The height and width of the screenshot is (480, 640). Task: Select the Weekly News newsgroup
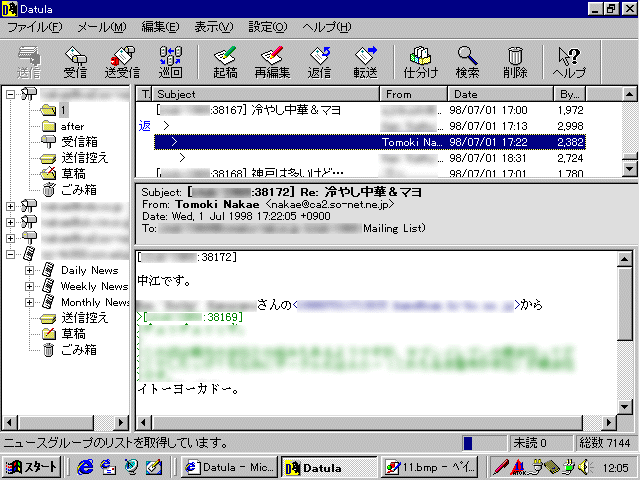[94, 286]
